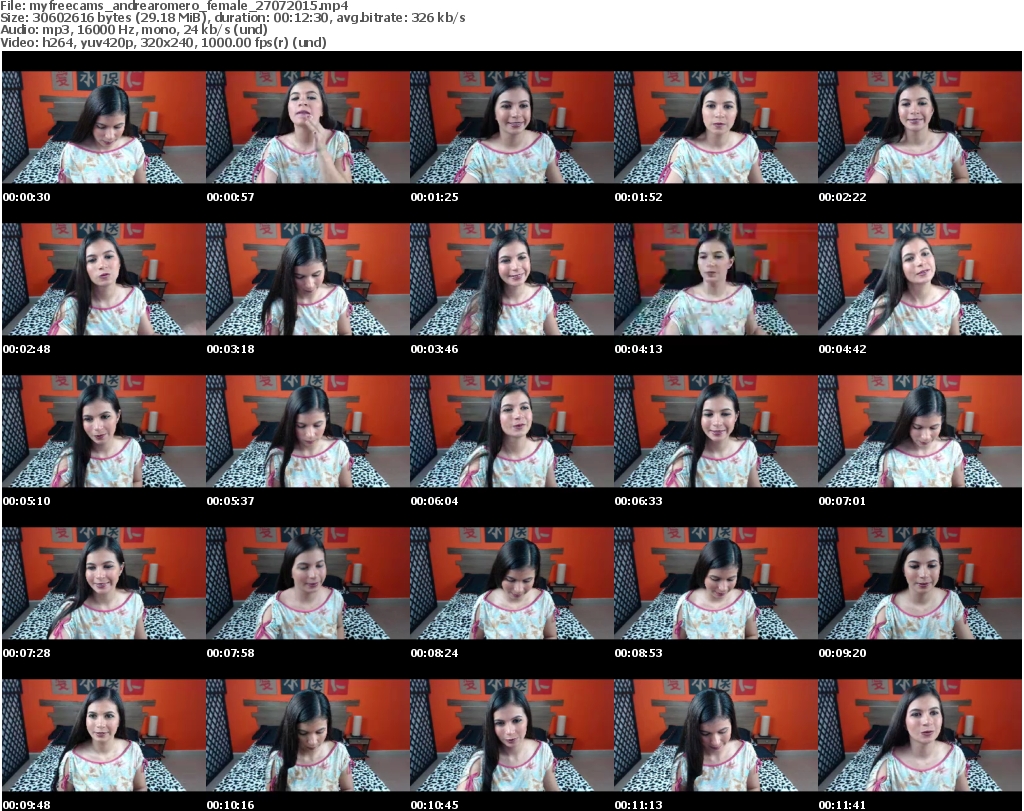Select the thumbnail frame at 00:07:01
1024x811 pixels.
(920, 432)
